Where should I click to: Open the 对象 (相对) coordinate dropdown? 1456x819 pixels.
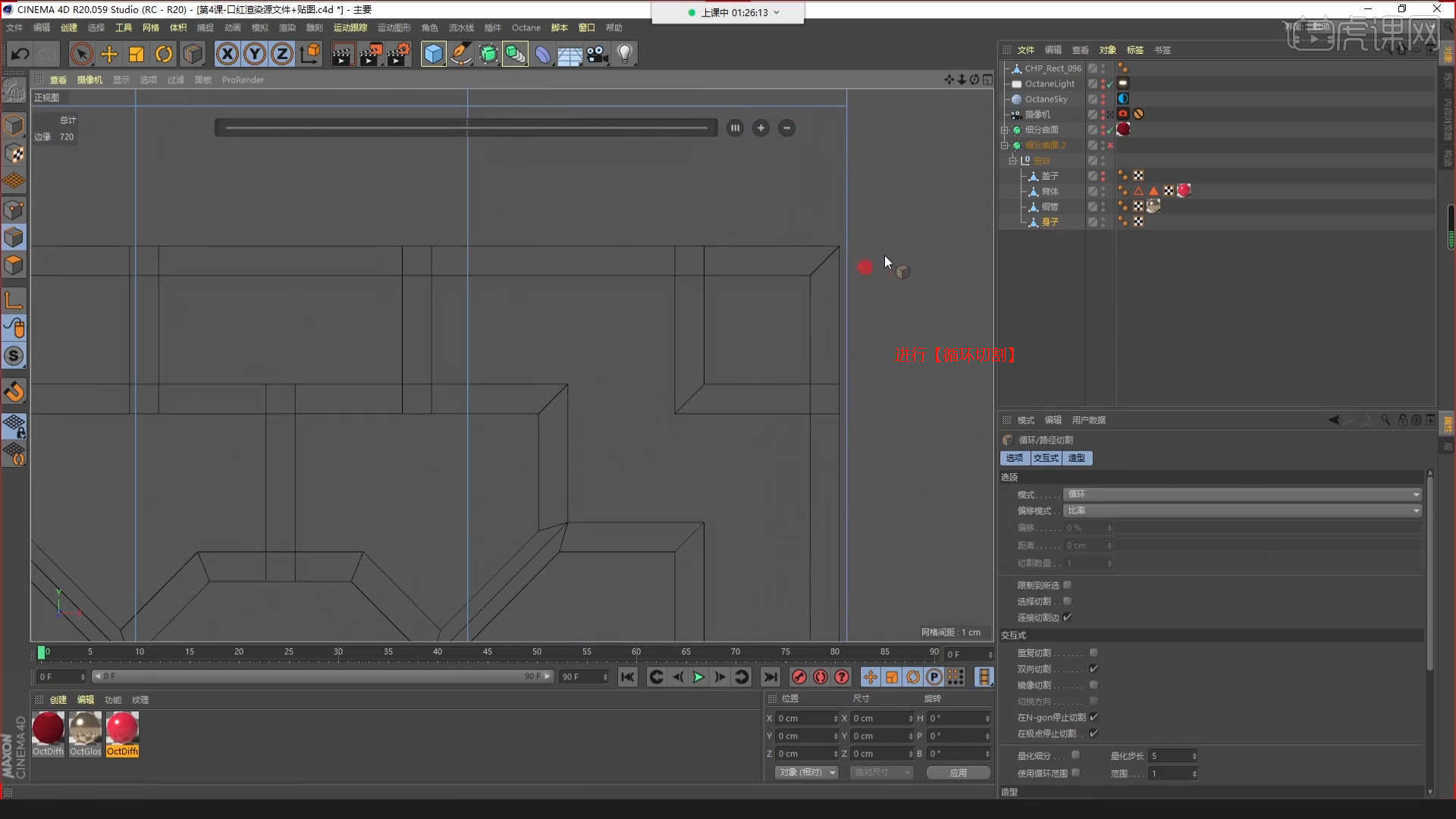point(807,772)
